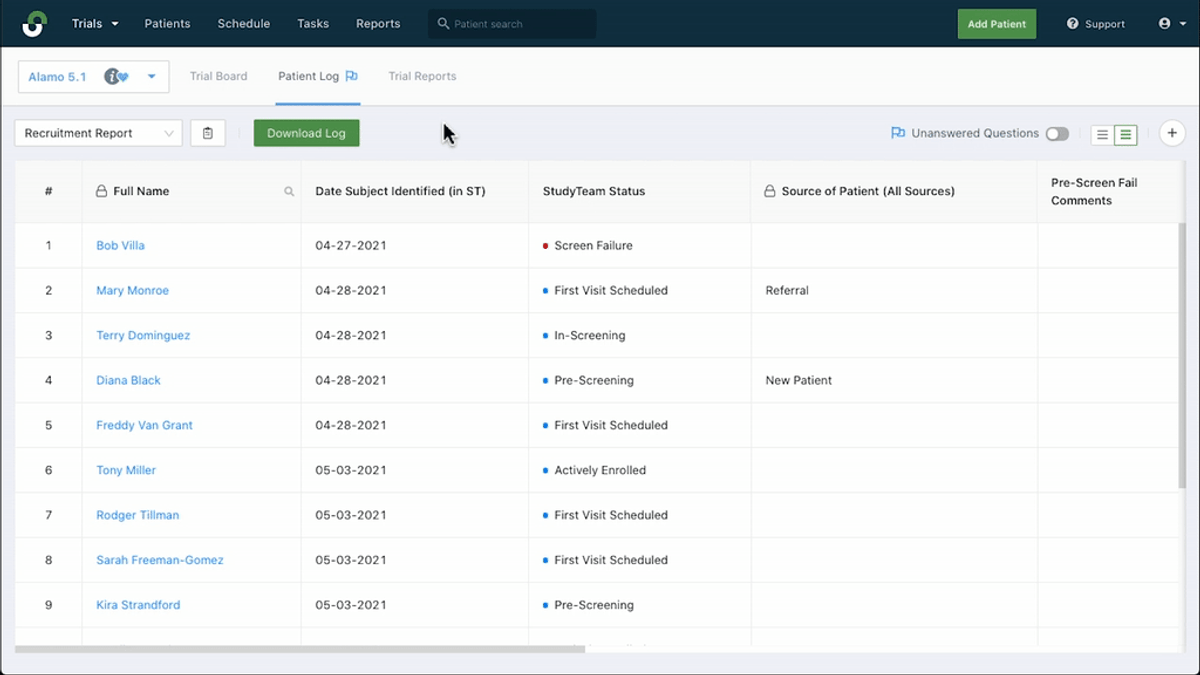Click the vertical scrollbar beside the table

[1182, 356]
